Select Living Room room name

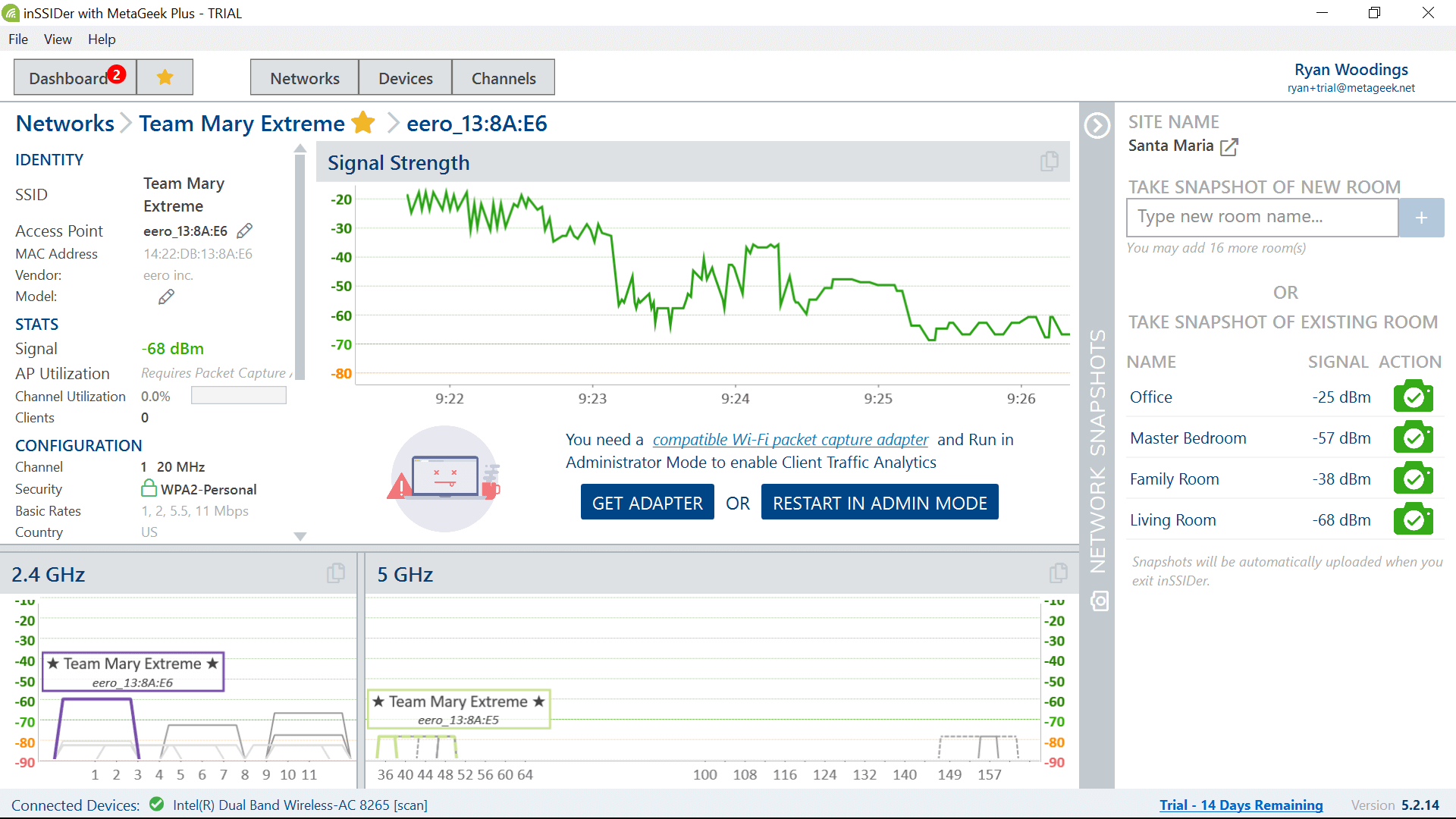(x=1172, y=519)
